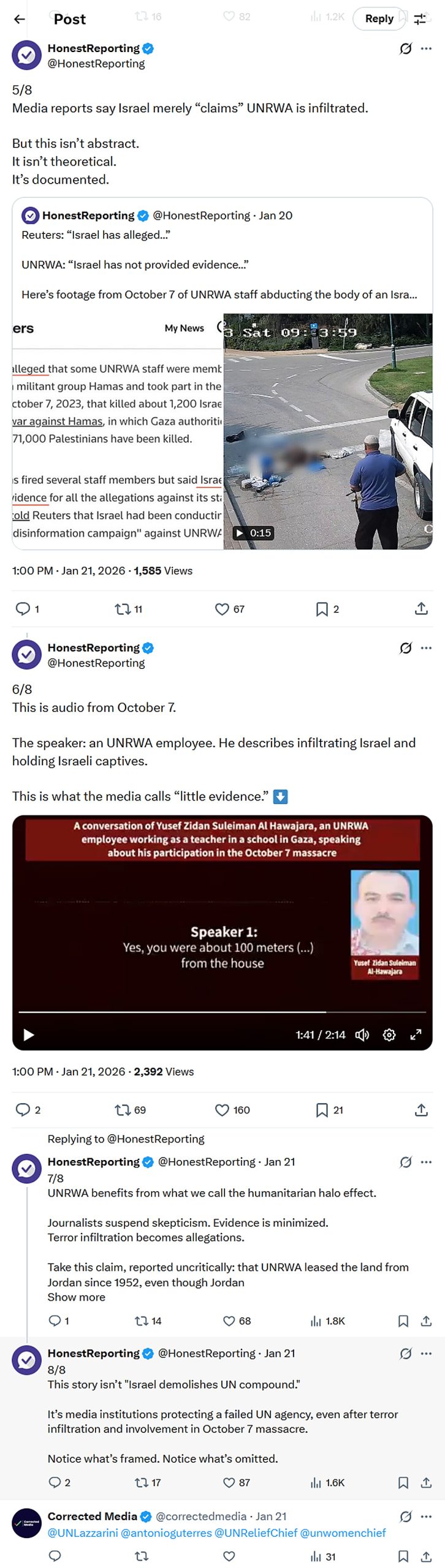The height and width of the screenshot is (1568, 445).
Task: Reply to the 8/8 post
Action: coord(55,1482)
